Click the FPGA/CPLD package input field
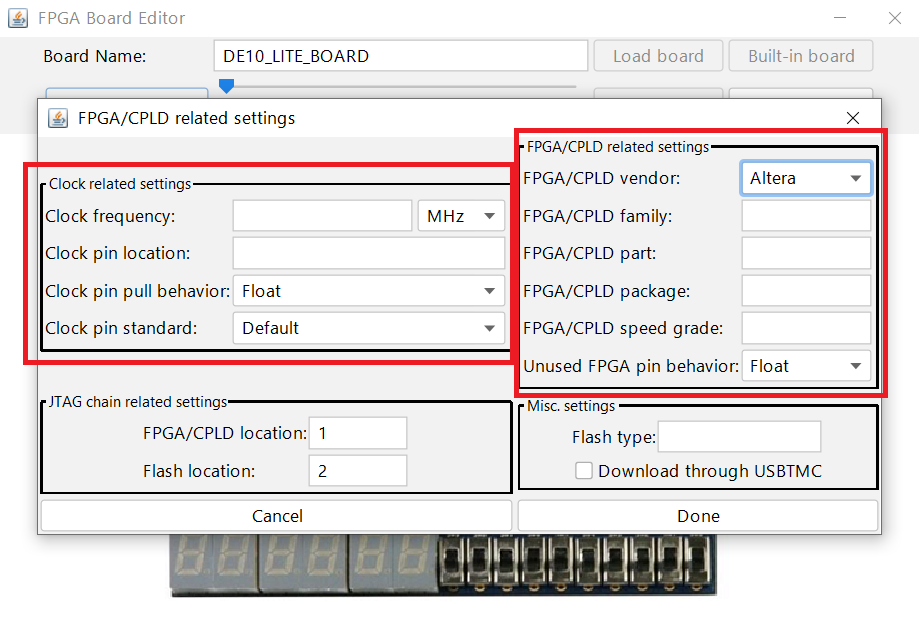This screenshot has height=629, width=919. pos(805,291)
